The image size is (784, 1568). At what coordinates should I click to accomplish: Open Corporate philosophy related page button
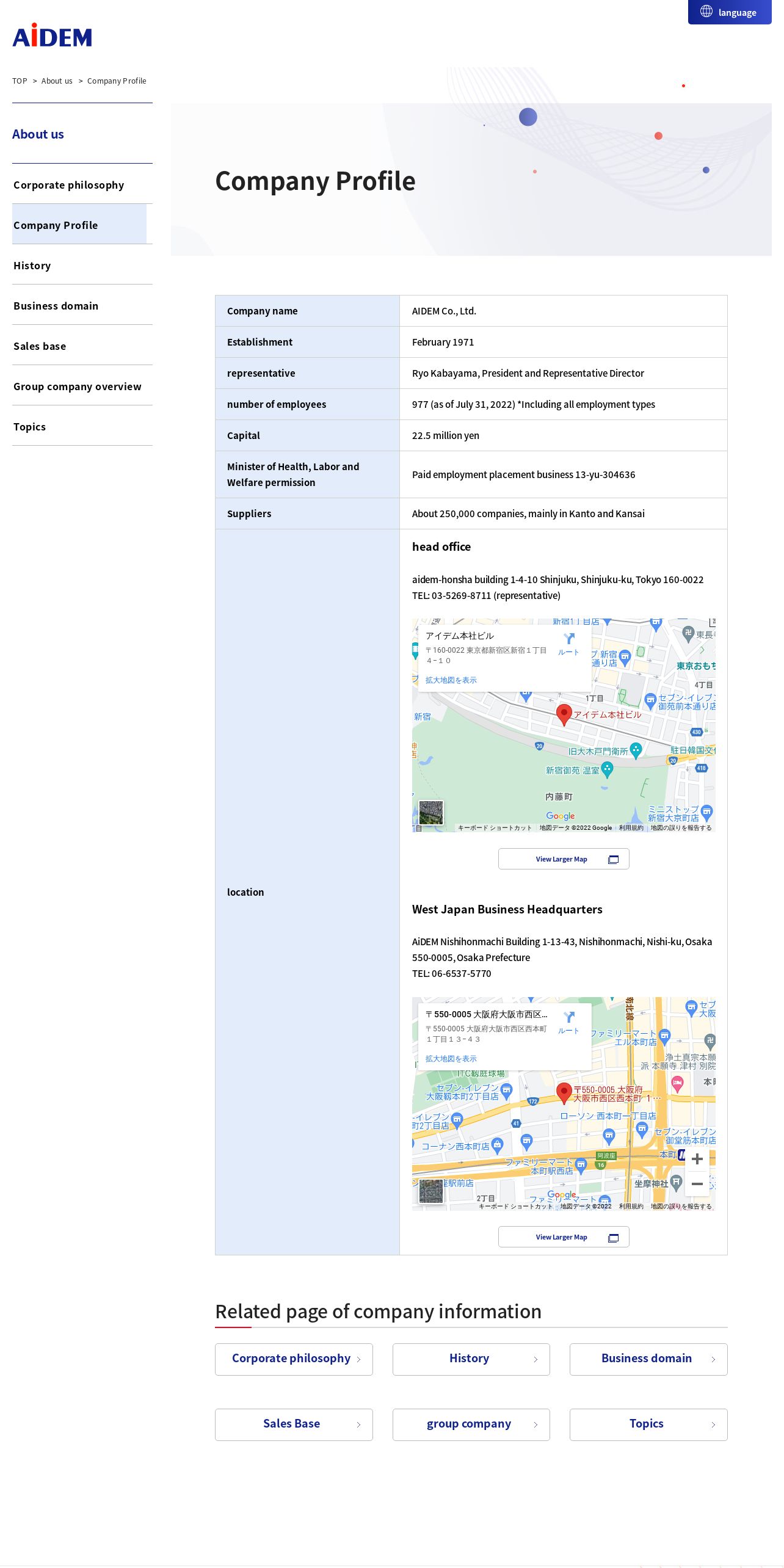pos(294,1359)
